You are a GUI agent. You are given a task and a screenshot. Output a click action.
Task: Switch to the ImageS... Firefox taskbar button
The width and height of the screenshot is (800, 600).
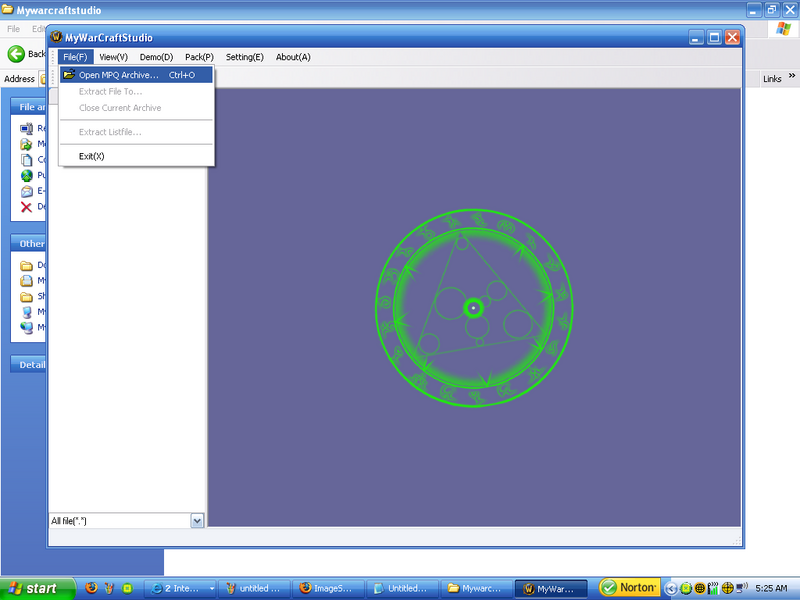tap(327, 588)
